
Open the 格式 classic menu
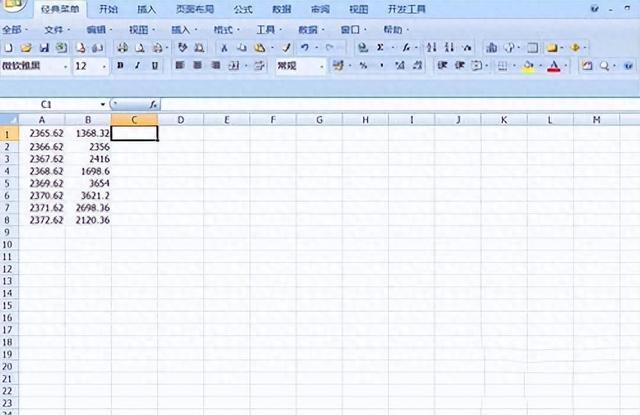pos(227,30)
